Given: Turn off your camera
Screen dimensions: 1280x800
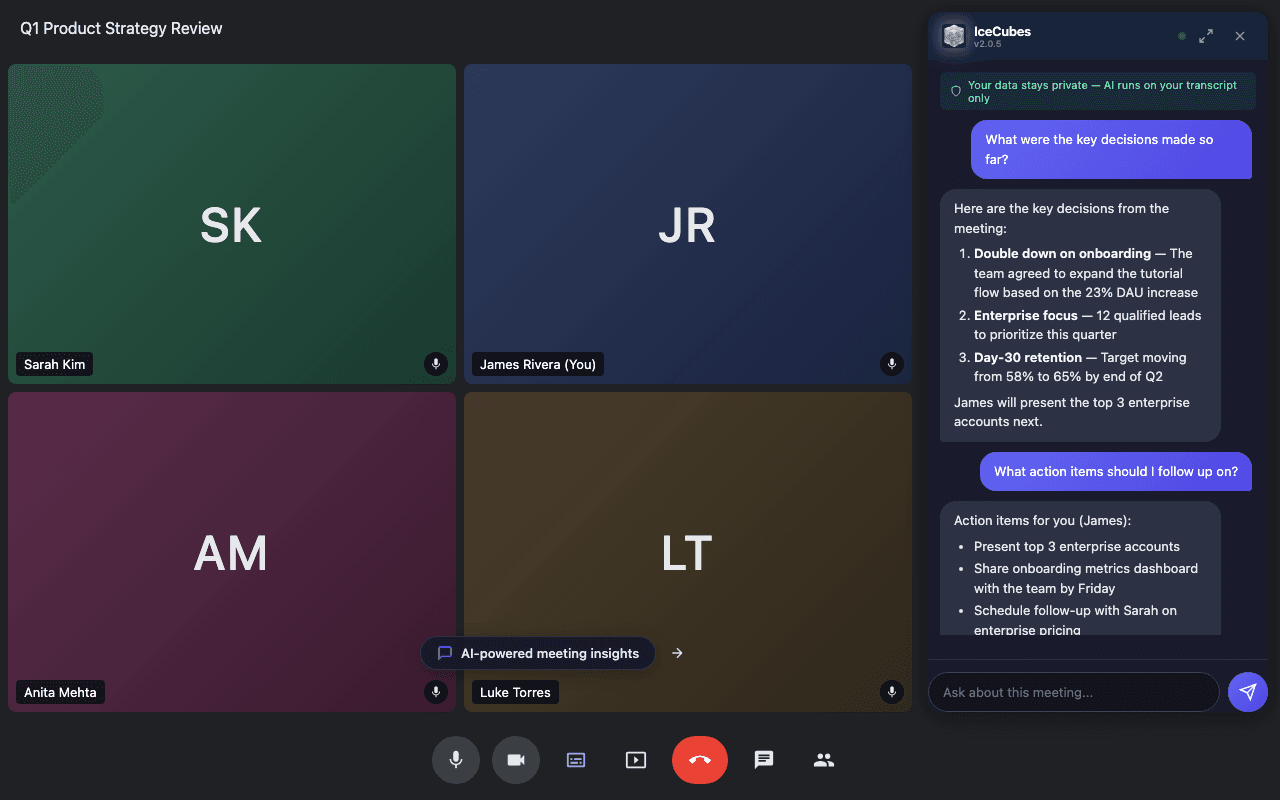Looking at the screenshot, I should click(516, 760).
